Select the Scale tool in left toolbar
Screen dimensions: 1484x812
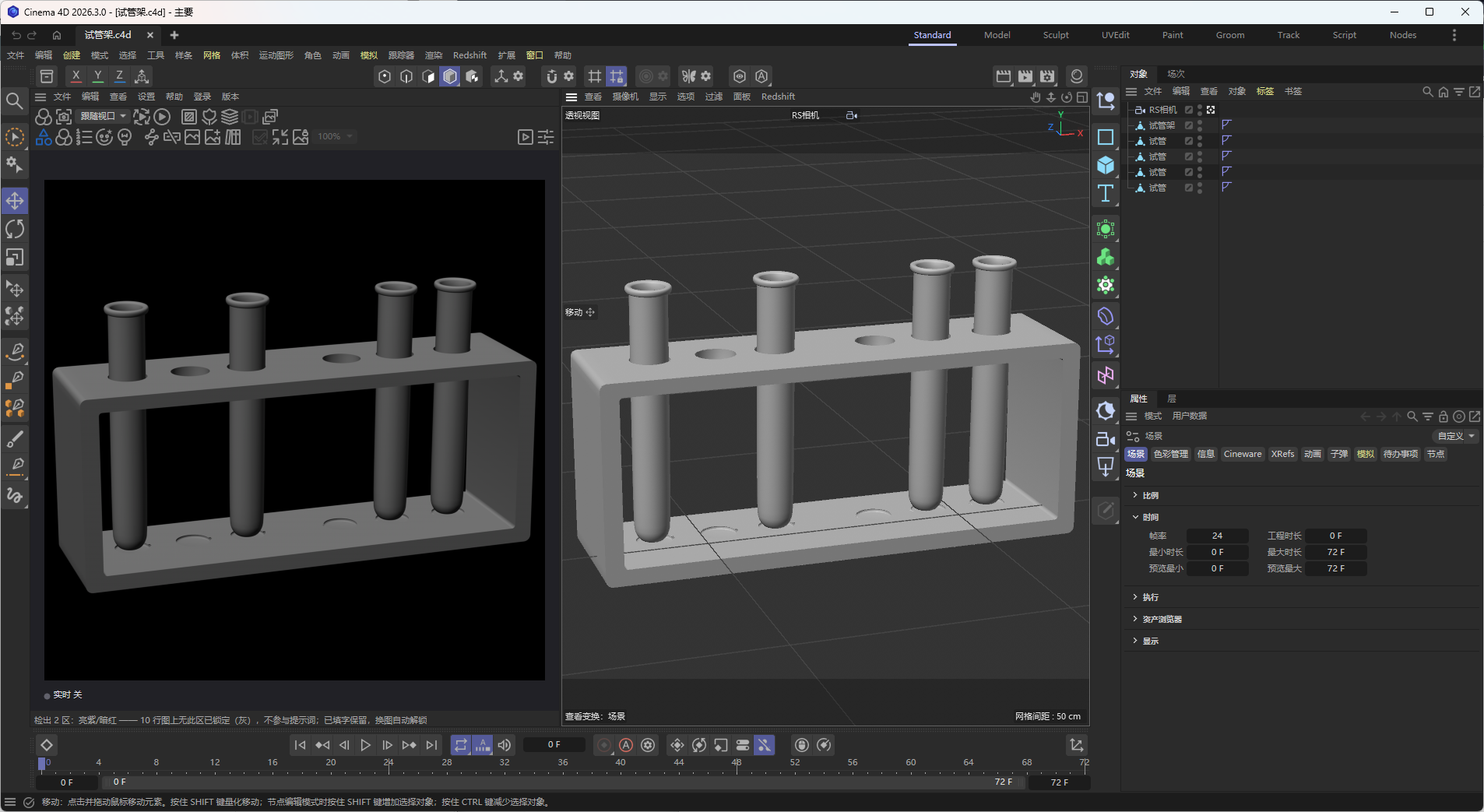pos(15,257)
